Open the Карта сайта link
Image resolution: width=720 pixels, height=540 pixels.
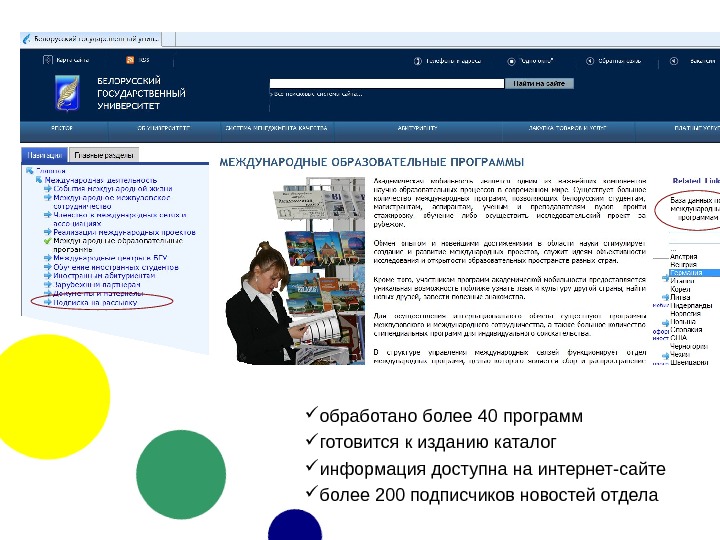[73, 60]
